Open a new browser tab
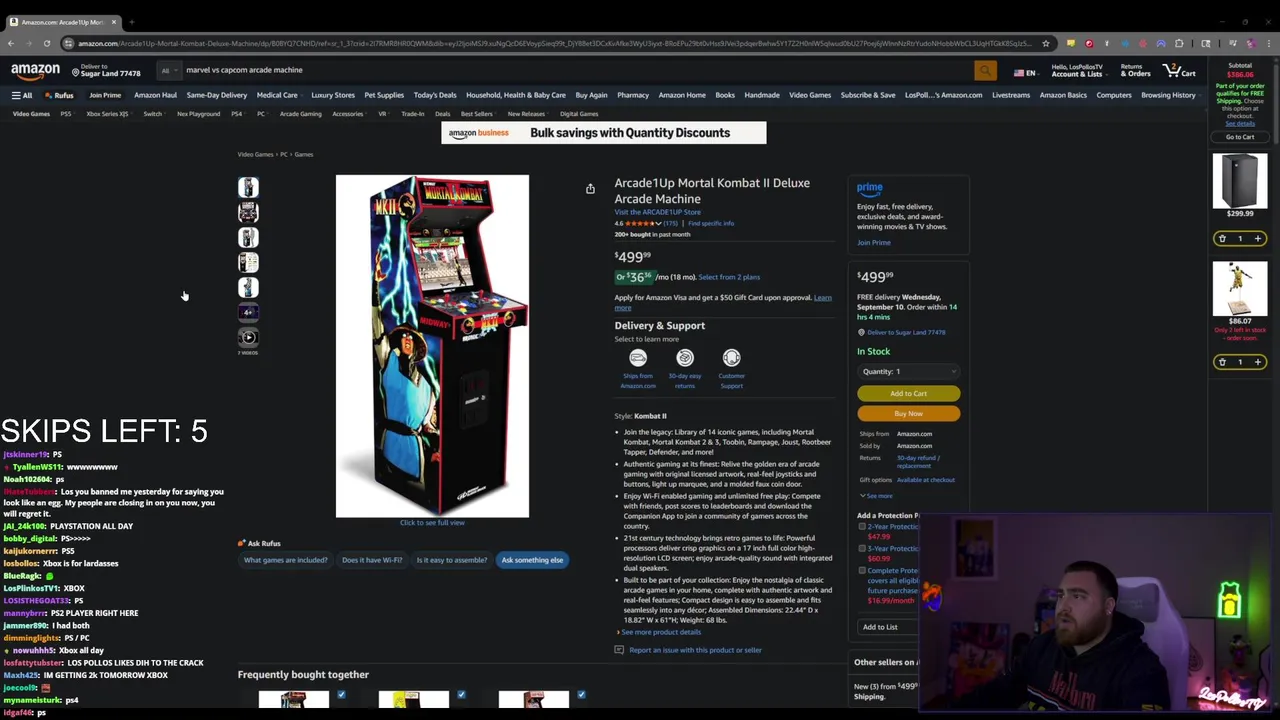 (131, 22)
